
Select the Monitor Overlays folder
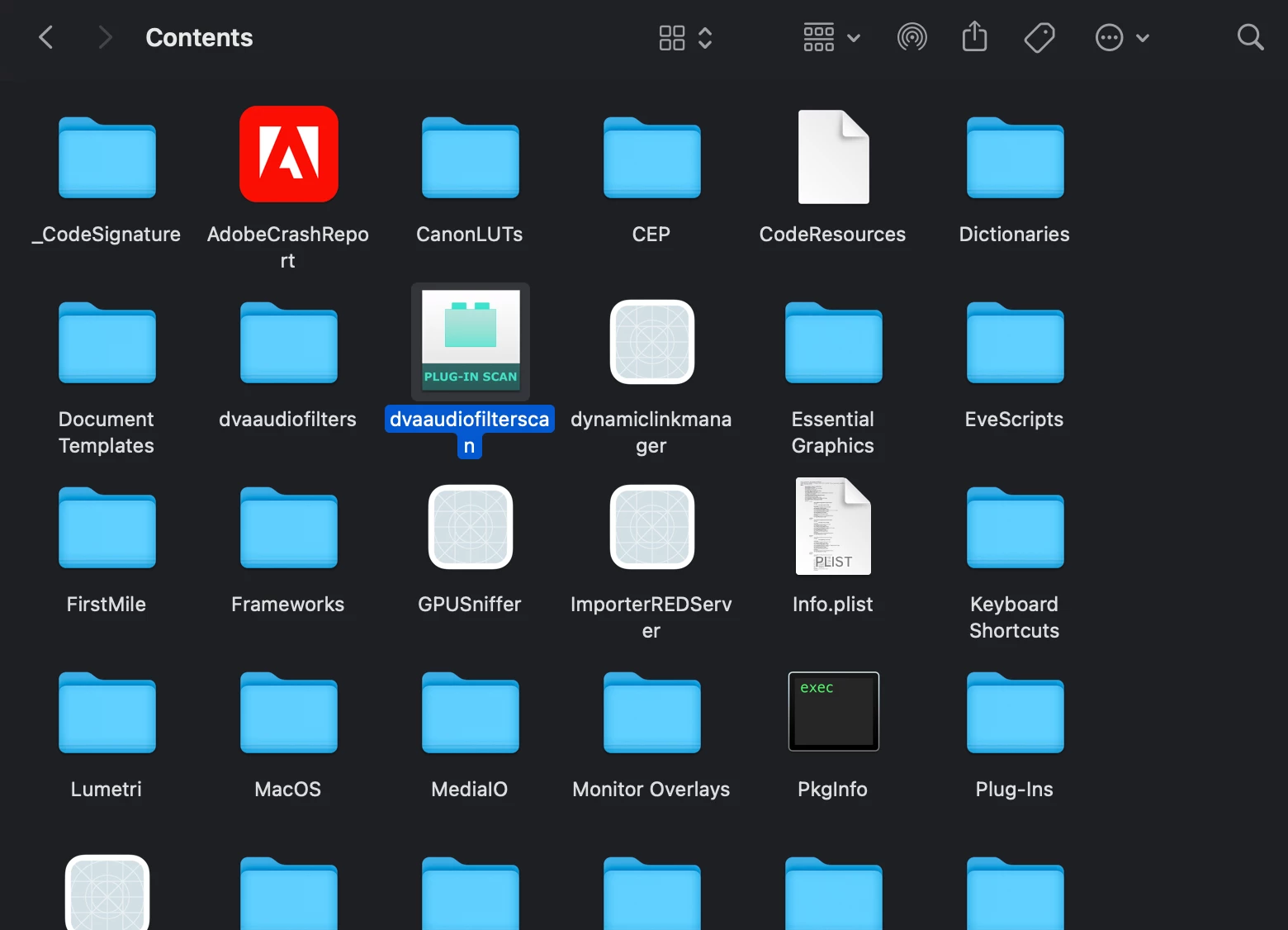click(652, 713)
